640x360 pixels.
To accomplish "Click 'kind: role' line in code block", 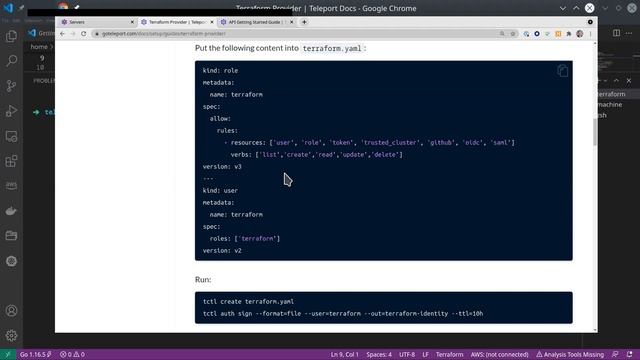I will [220, 71].
